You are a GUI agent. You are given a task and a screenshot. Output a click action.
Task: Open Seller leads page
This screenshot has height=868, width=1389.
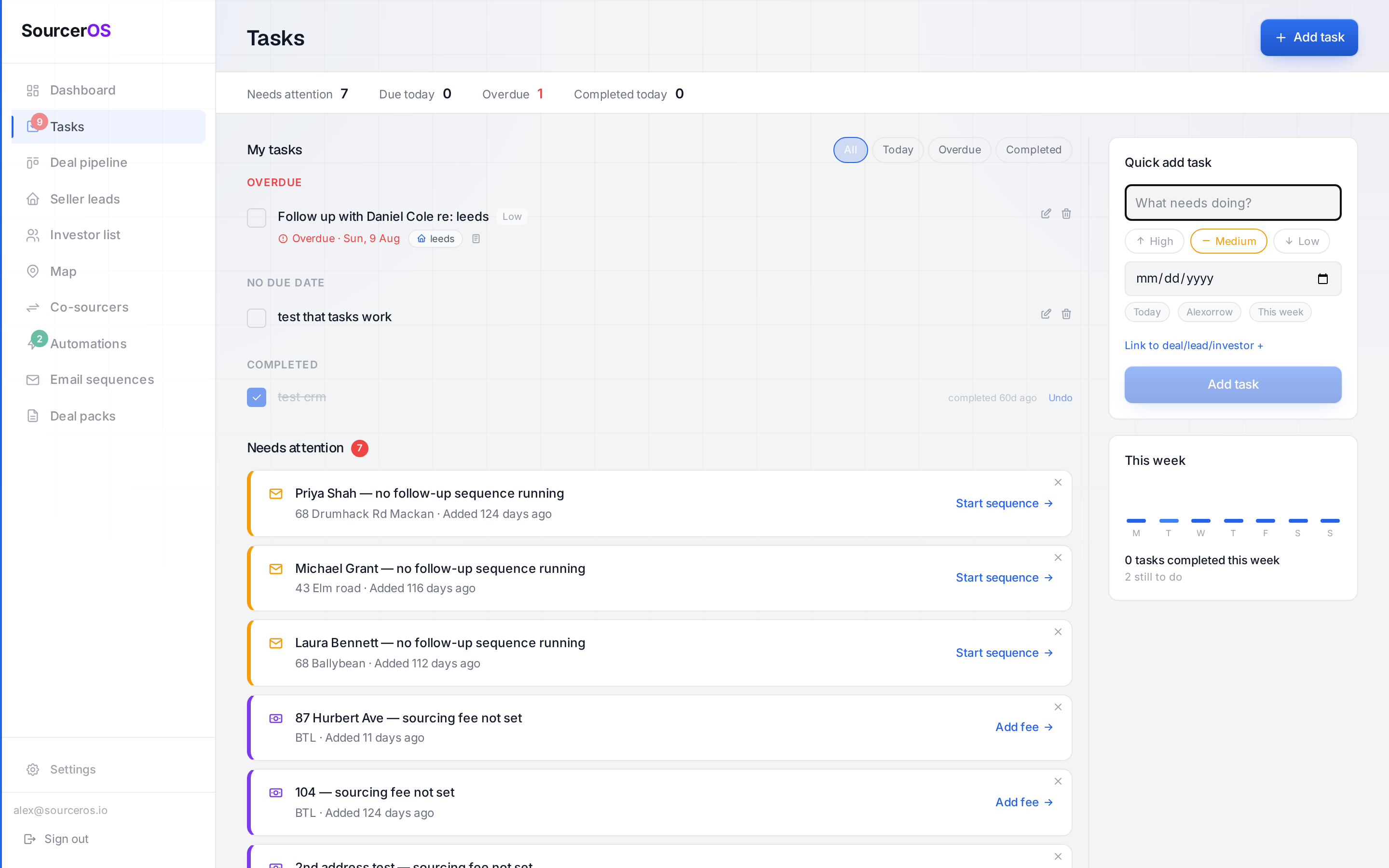[x=109, y=199]
